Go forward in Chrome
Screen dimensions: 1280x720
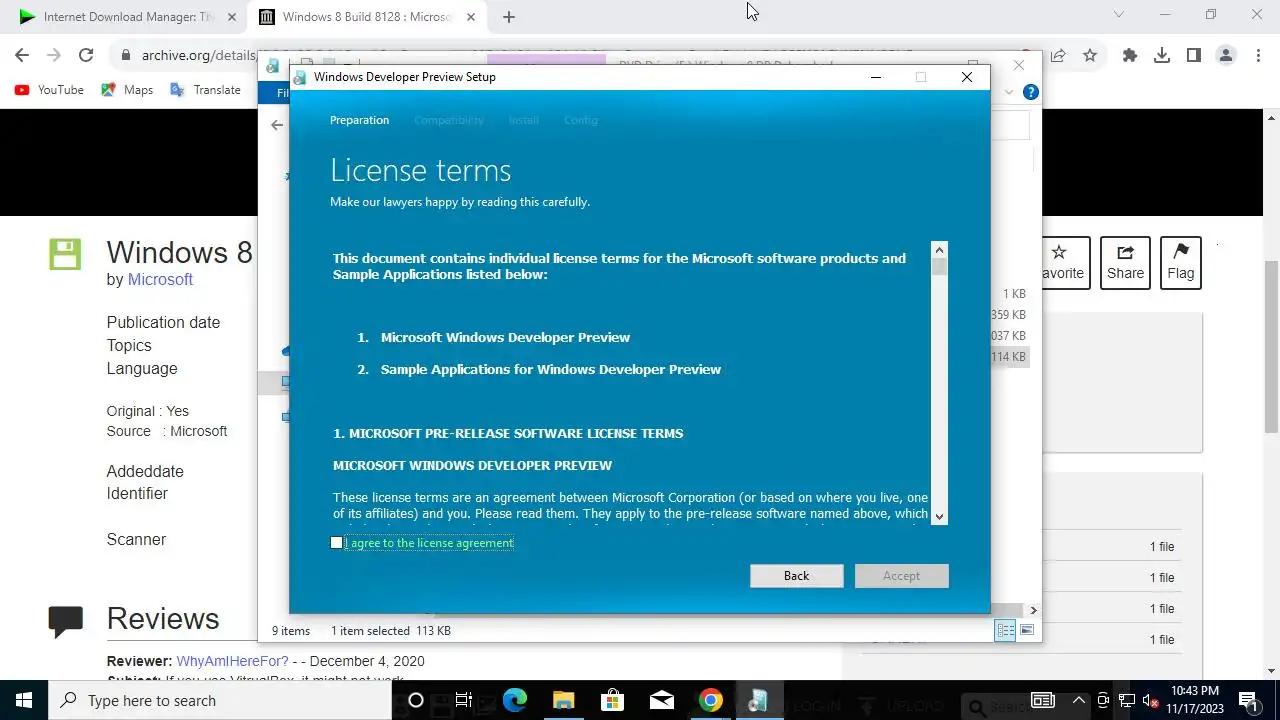pos(54,56)
